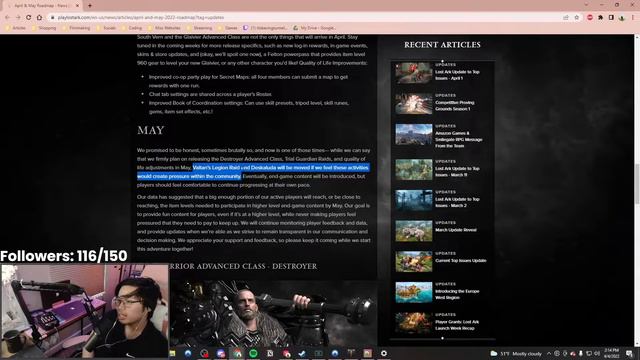Open the Extensions puzzle piece menu
The height and width of the screenshot is (360, 640).
600,18
